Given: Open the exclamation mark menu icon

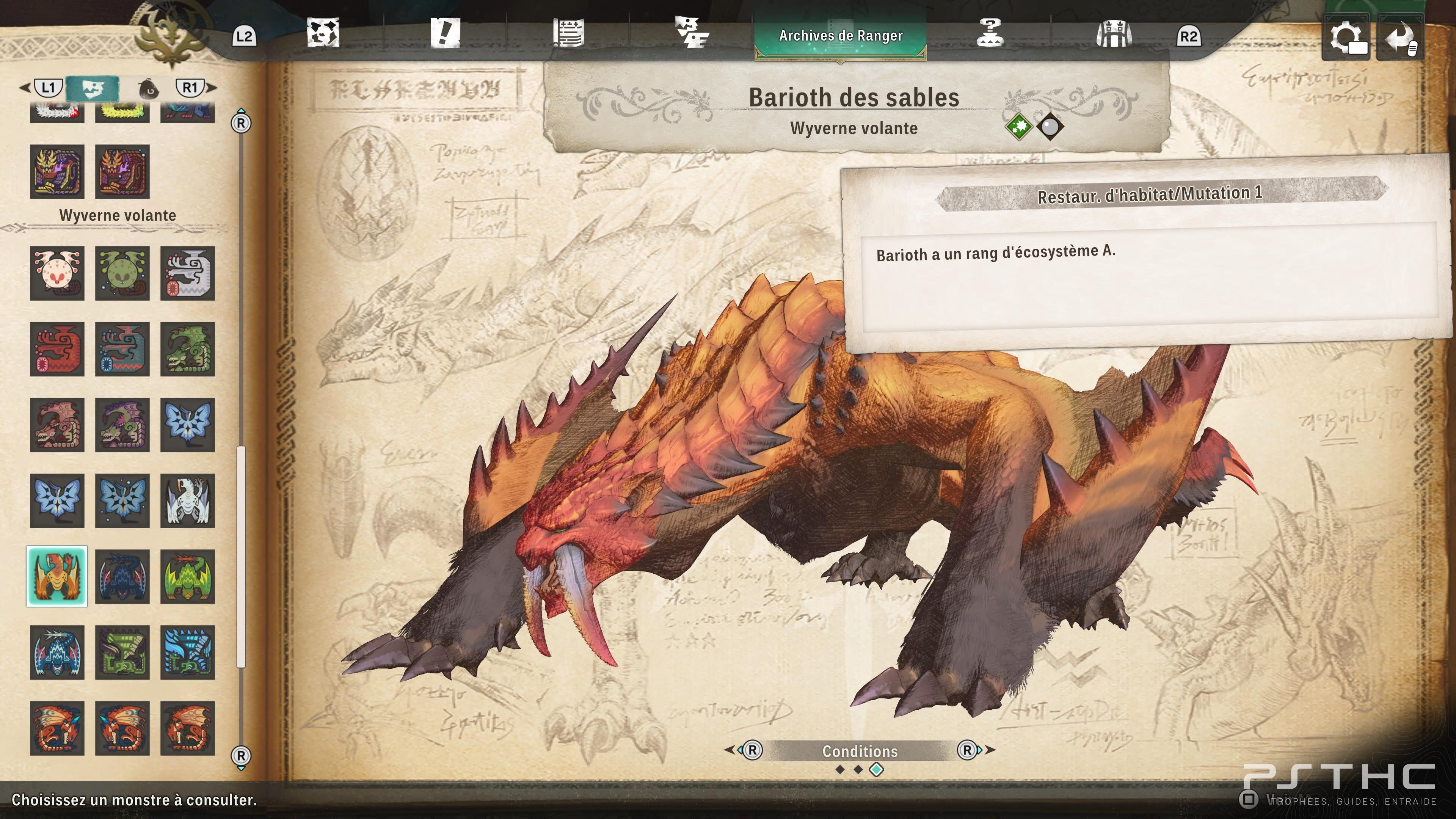Looking at the screenshot, I should tap(446, 32).
